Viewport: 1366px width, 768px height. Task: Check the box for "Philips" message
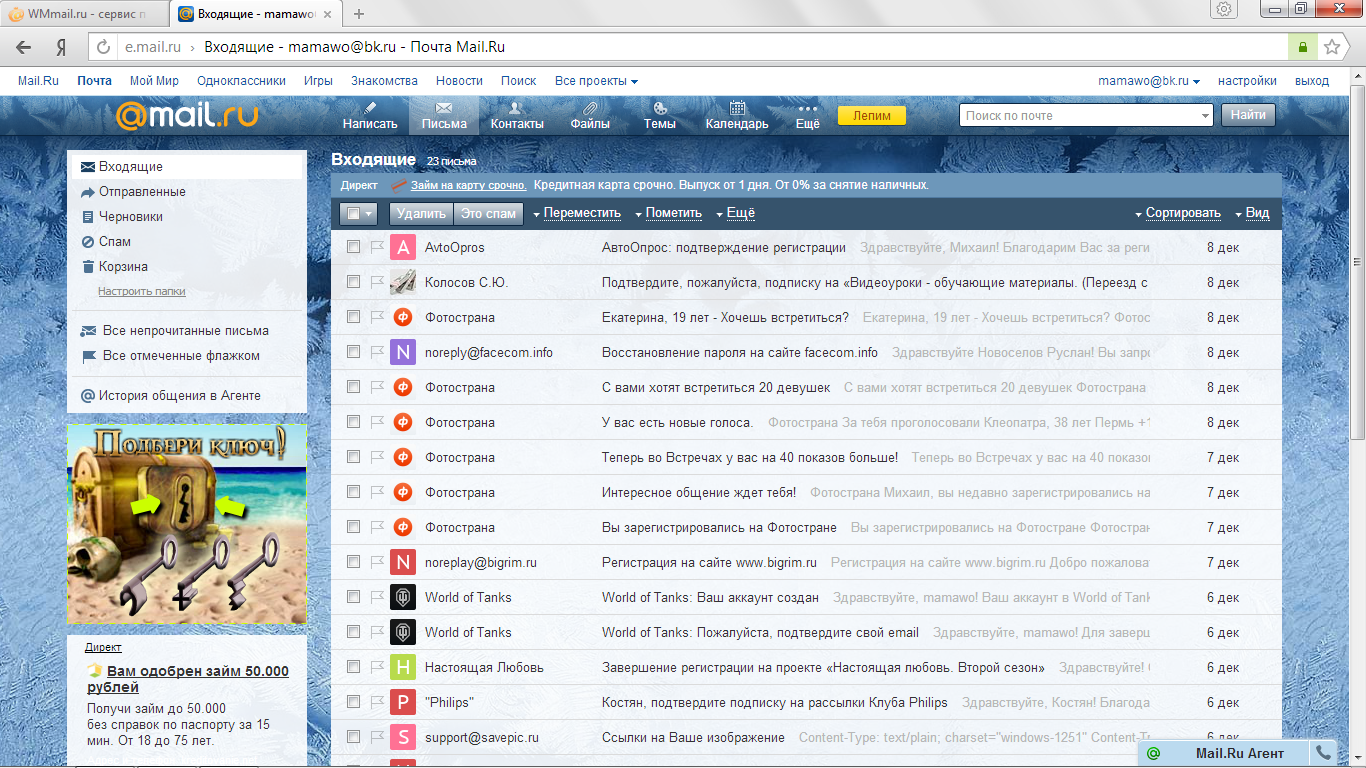353,702
